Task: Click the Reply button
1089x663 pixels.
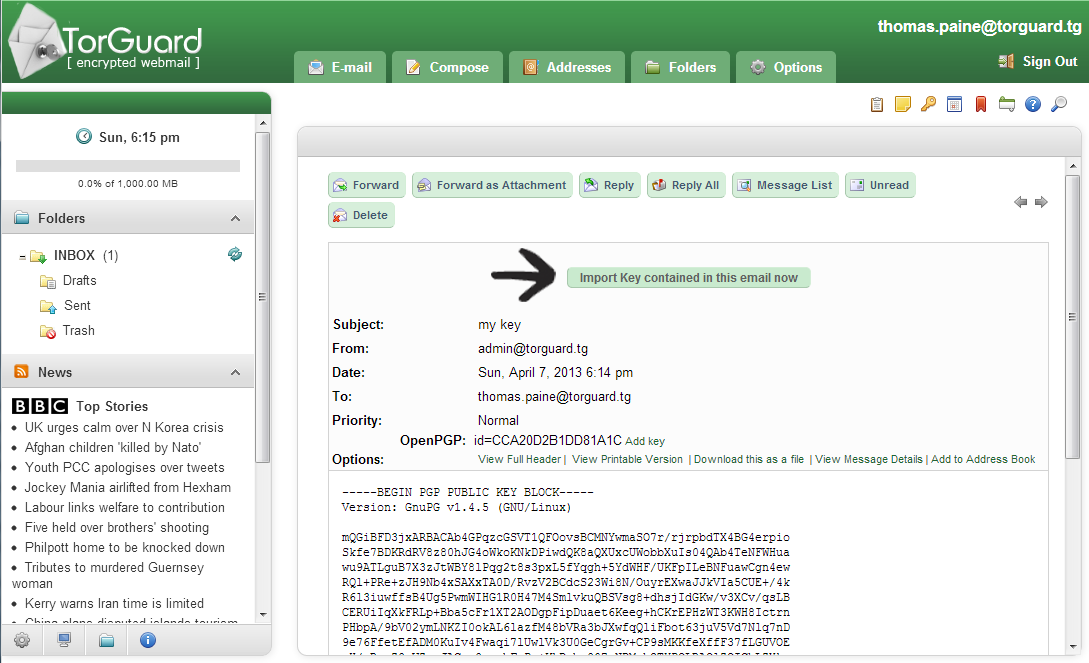Action: pyautogui.click(x=610, y=185)
